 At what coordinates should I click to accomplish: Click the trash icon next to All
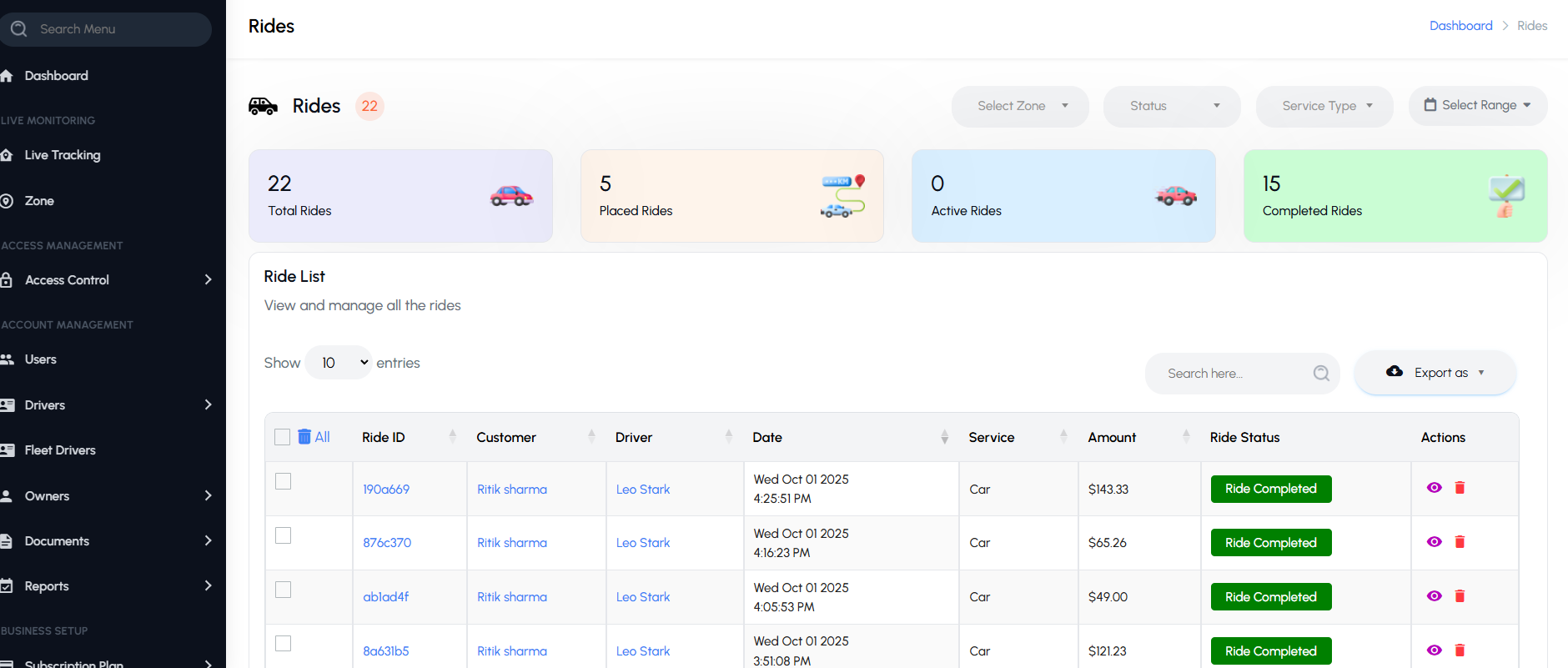coord(304,437)
